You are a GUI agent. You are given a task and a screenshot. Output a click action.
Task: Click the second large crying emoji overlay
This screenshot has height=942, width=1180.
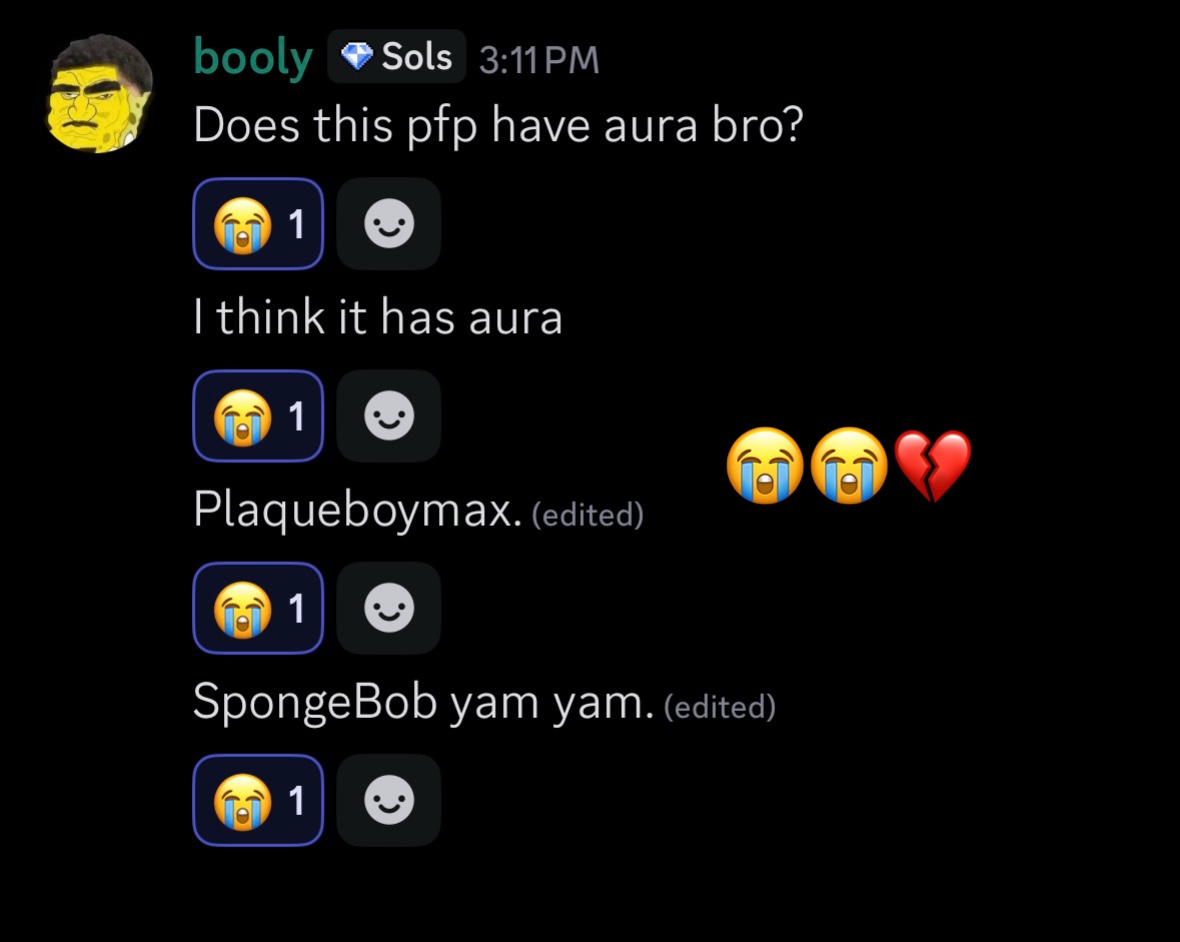click(849, 466)
